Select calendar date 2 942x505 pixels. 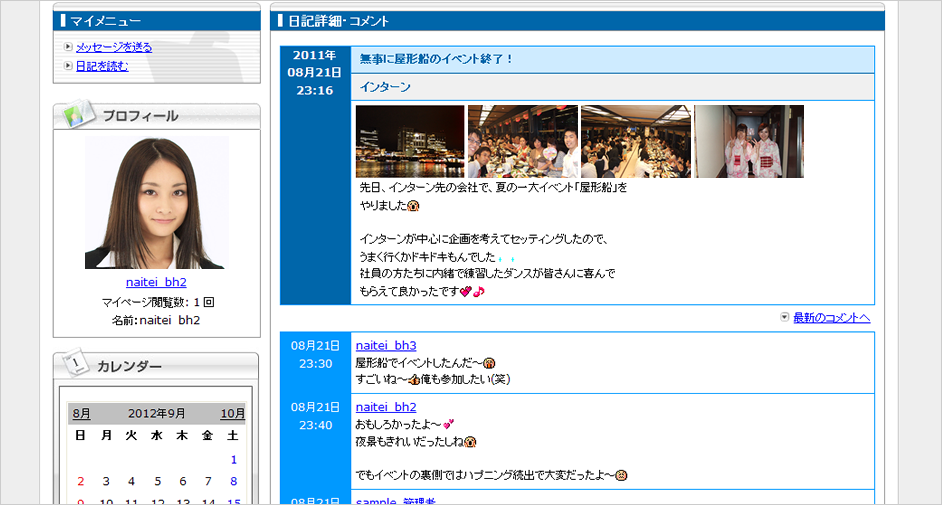pyautogui.click(x=81, y=482)
